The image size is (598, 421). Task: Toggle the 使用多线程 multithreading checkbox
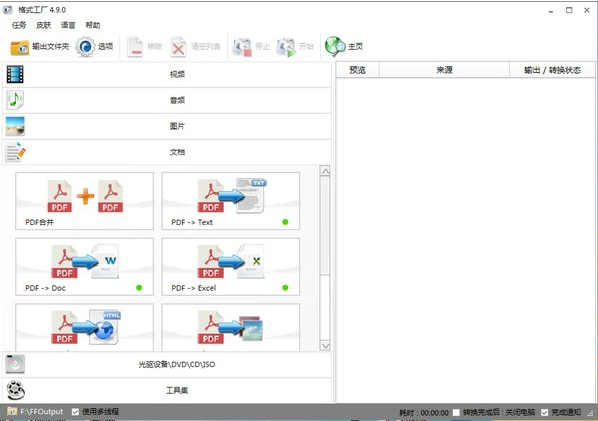pyautogui.click(x=75, y=412)
